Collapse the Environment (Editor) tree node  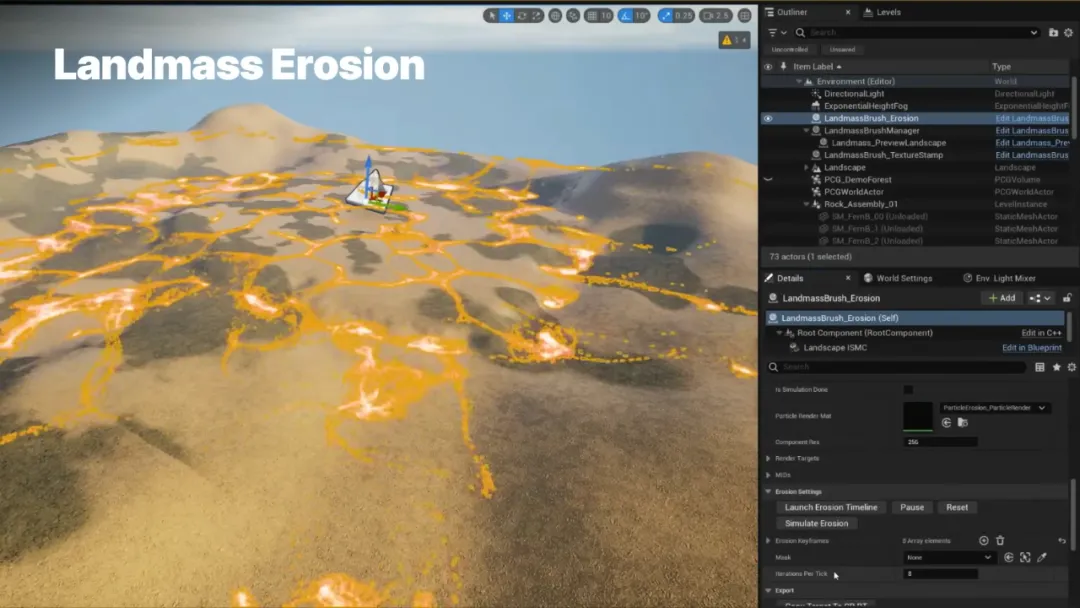[x=798, y=81]
